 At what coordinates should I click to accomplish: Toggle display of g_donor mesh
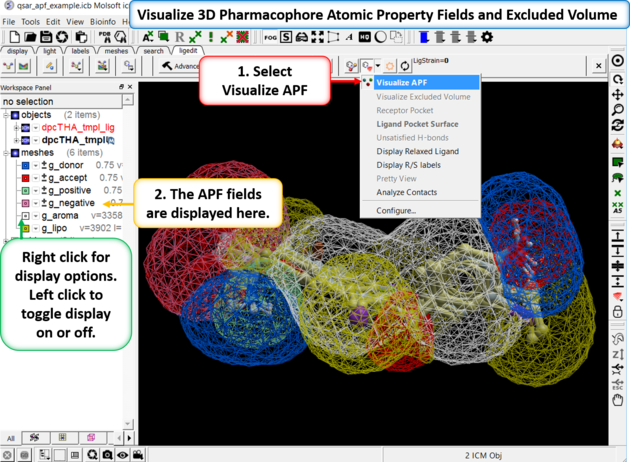(x=25, y=165)
